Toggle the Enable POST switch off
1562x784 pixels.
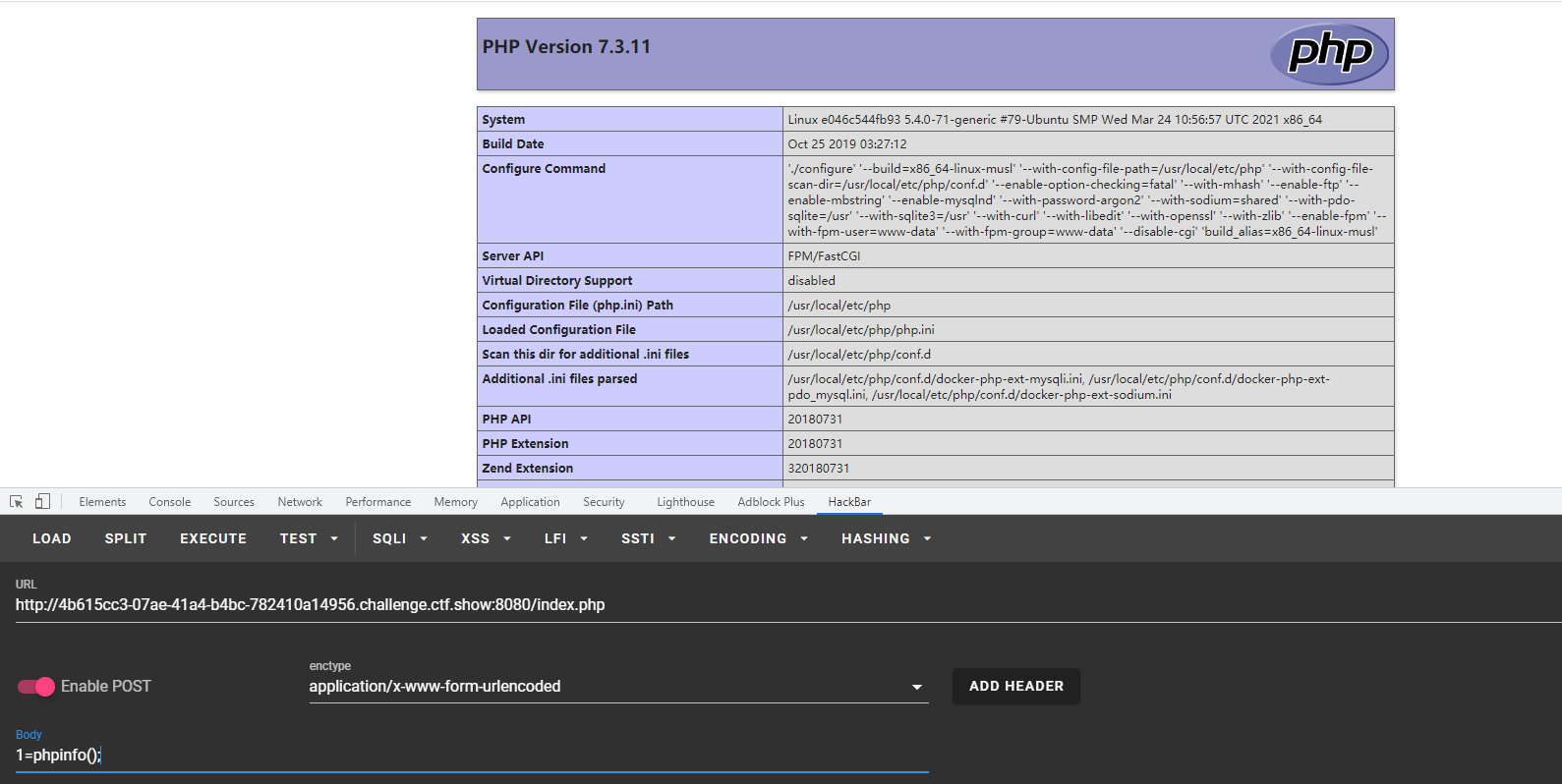pyautogui.click(x=36, y=686)
